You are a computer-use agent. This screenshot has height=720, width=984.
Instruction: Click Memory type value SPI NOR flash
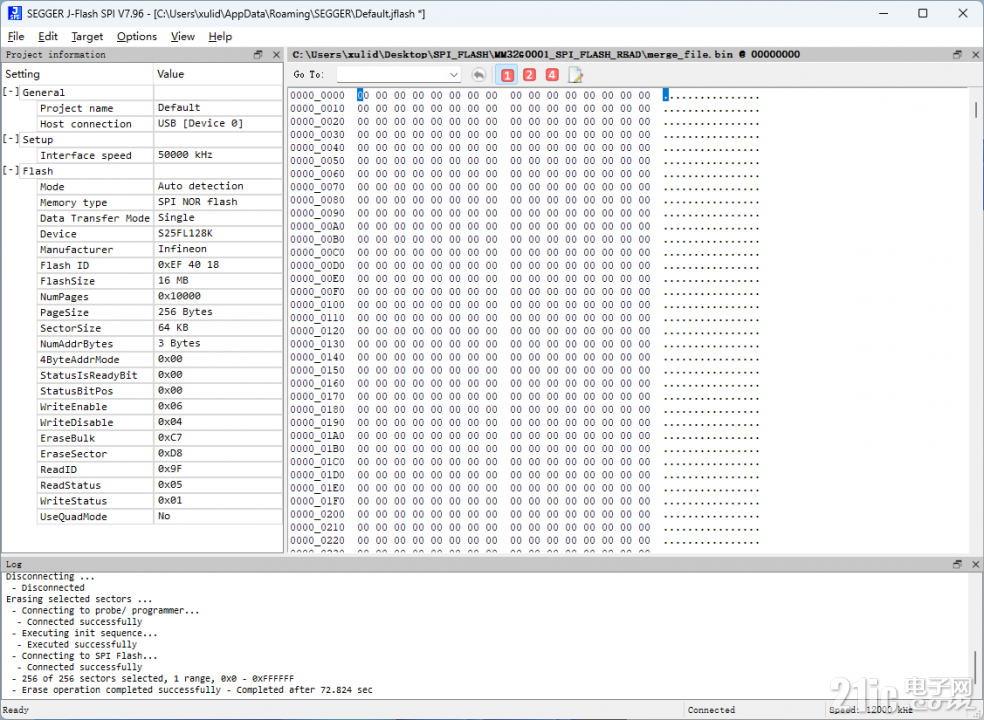point(197,201)
